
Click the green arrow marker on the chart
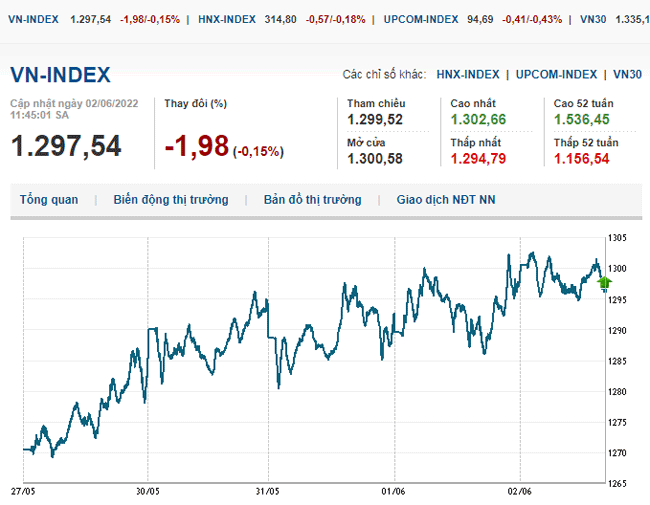pyautogui.click(x=604, y=282)
